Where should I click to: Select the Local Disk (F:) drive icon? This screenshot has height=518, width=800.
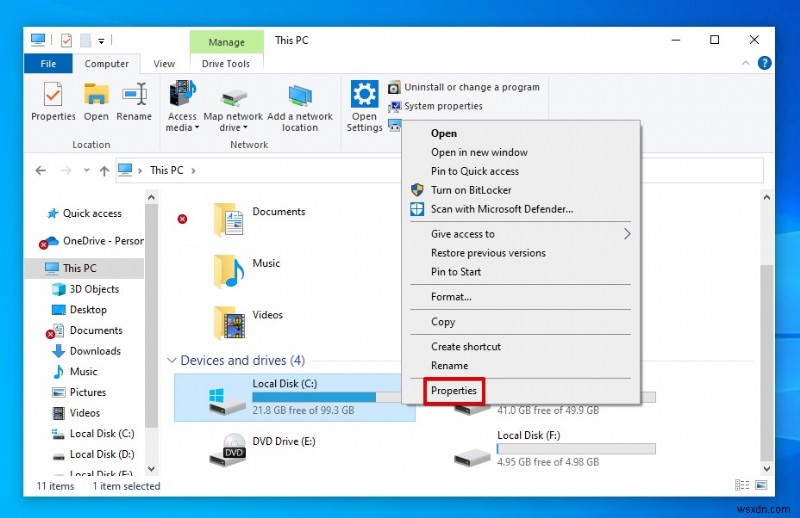472,457
